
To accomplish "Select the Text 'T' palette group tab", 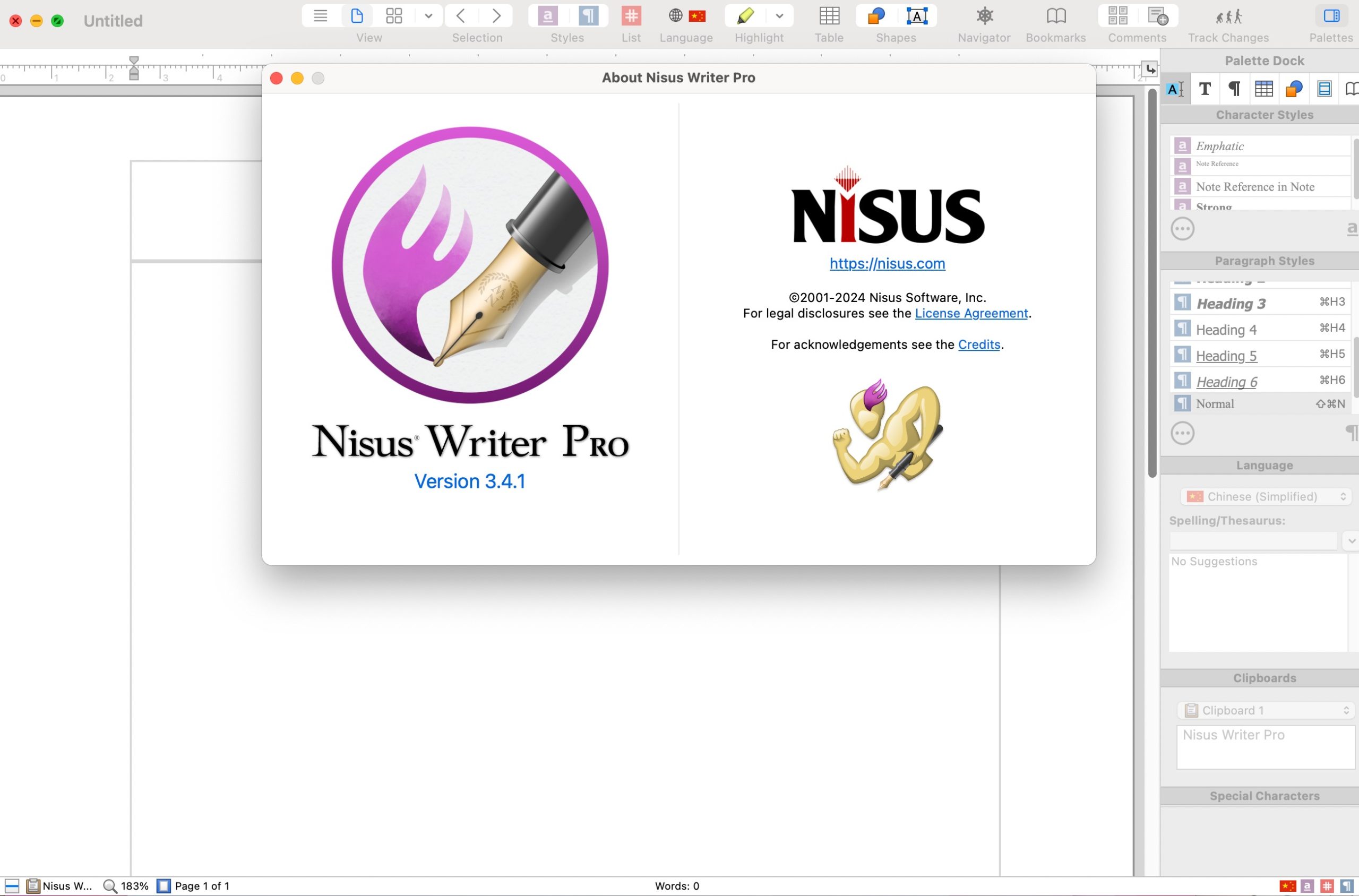I will coord(1205,89).
